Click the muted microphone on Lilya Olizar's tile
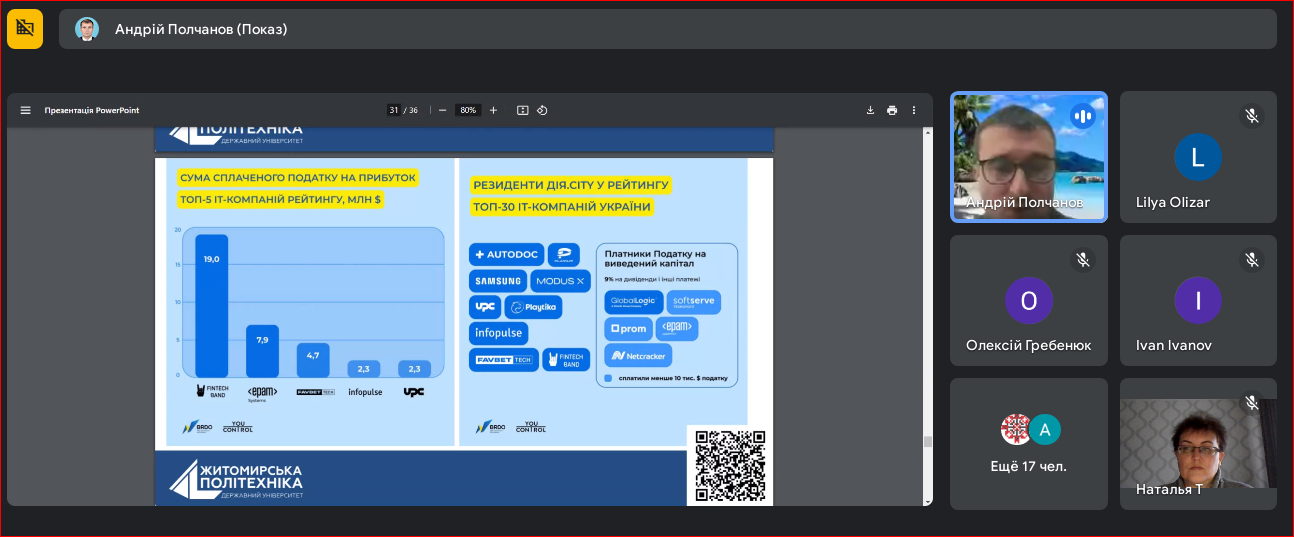 click(1251, 116)
